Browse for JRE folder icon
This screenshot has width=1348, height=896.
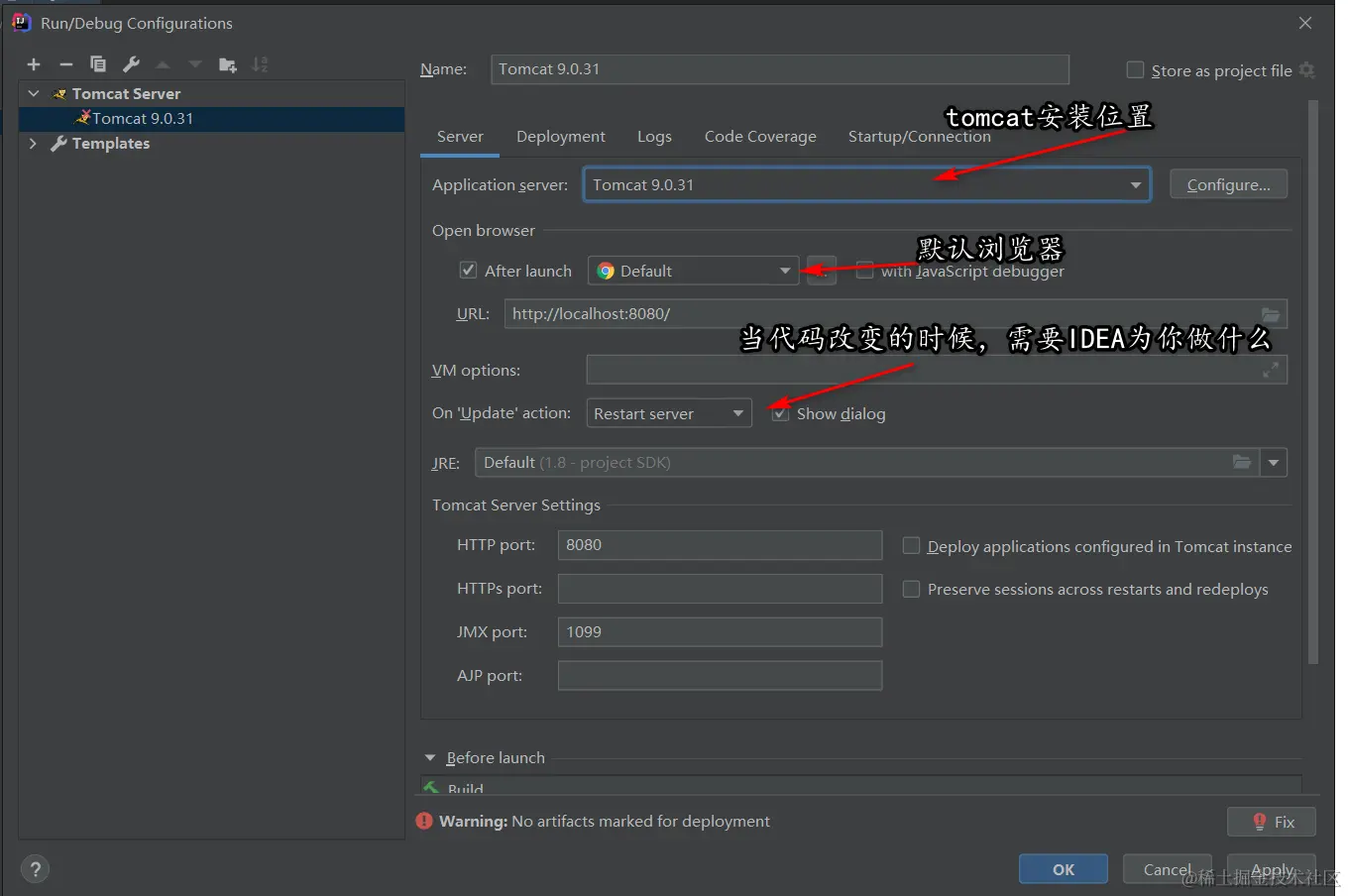click(1241, 462)
